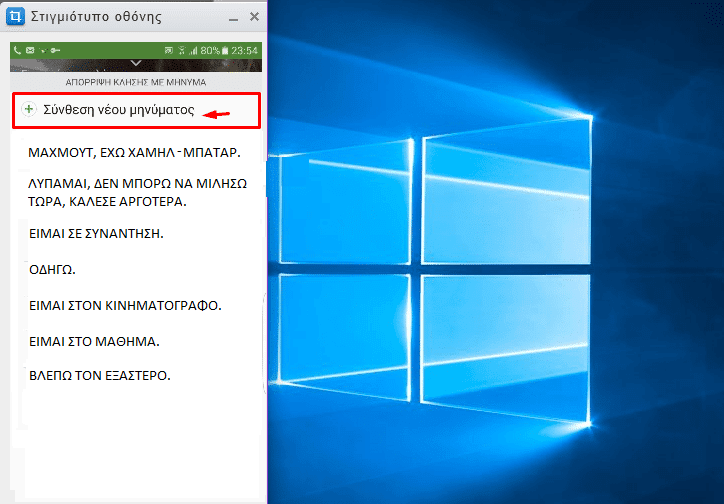Tap the cast screen status icon
Image resolution: width=724 pixels, height=504 pixels.
click(169, 50)
